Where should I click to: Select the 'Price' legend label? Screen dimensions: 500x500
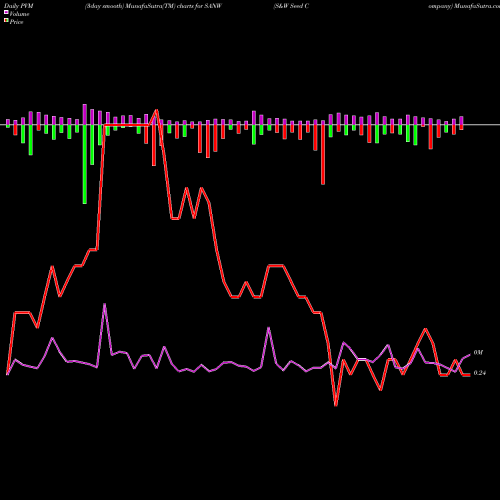pos(16,22)
